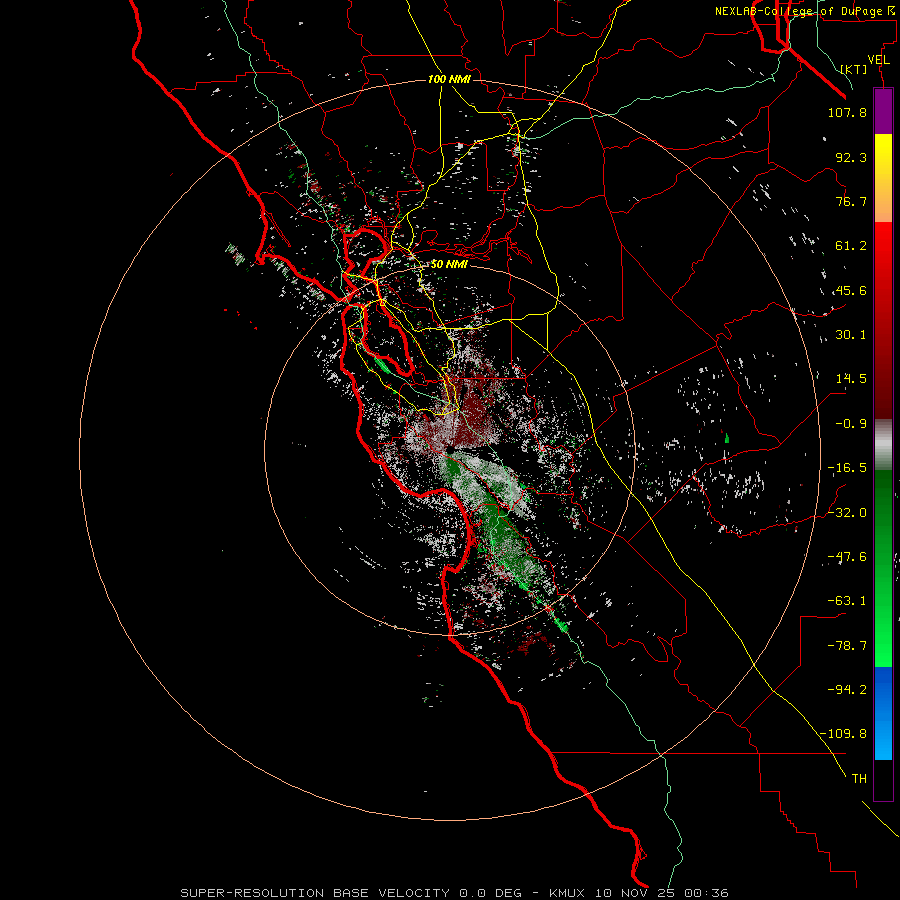Select the -109.8 velocity scale value
This screenshot has width=900, height=900.
(x=843, y=734)
